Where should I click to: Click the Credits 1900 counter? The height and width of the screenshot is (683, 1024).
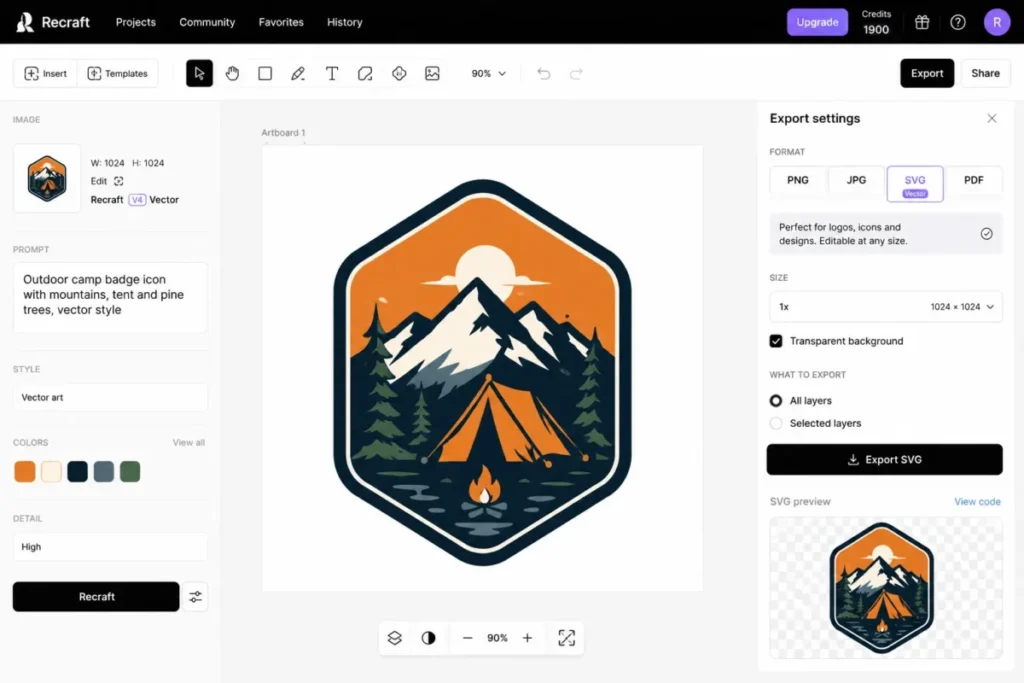coord(876,22)
